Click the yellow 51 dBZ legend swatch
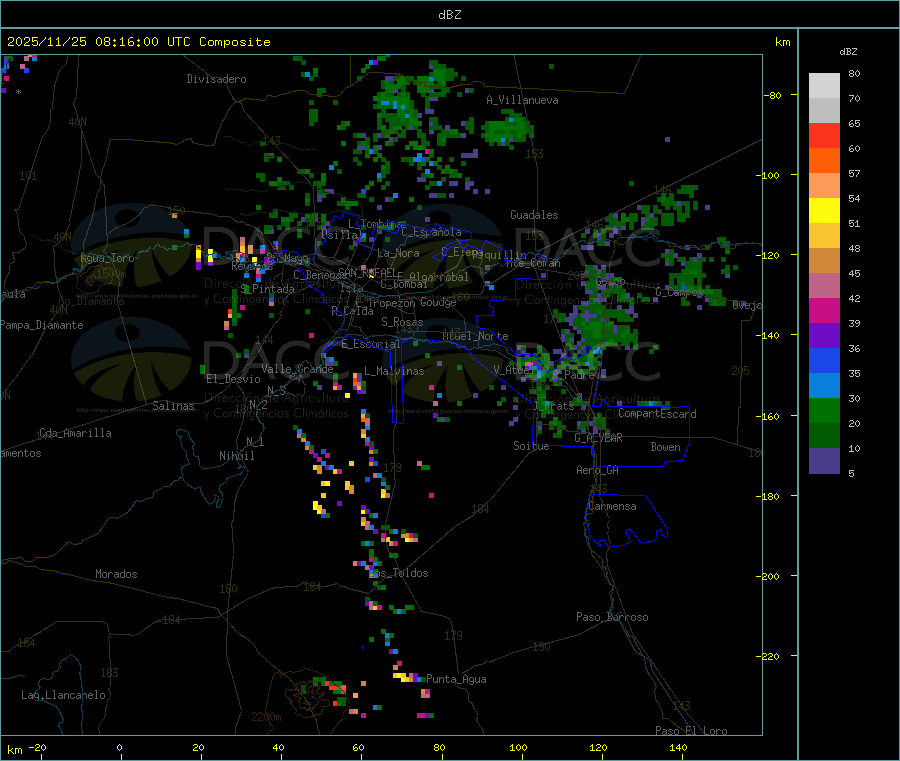900x761 pixels. coord(824,211)
